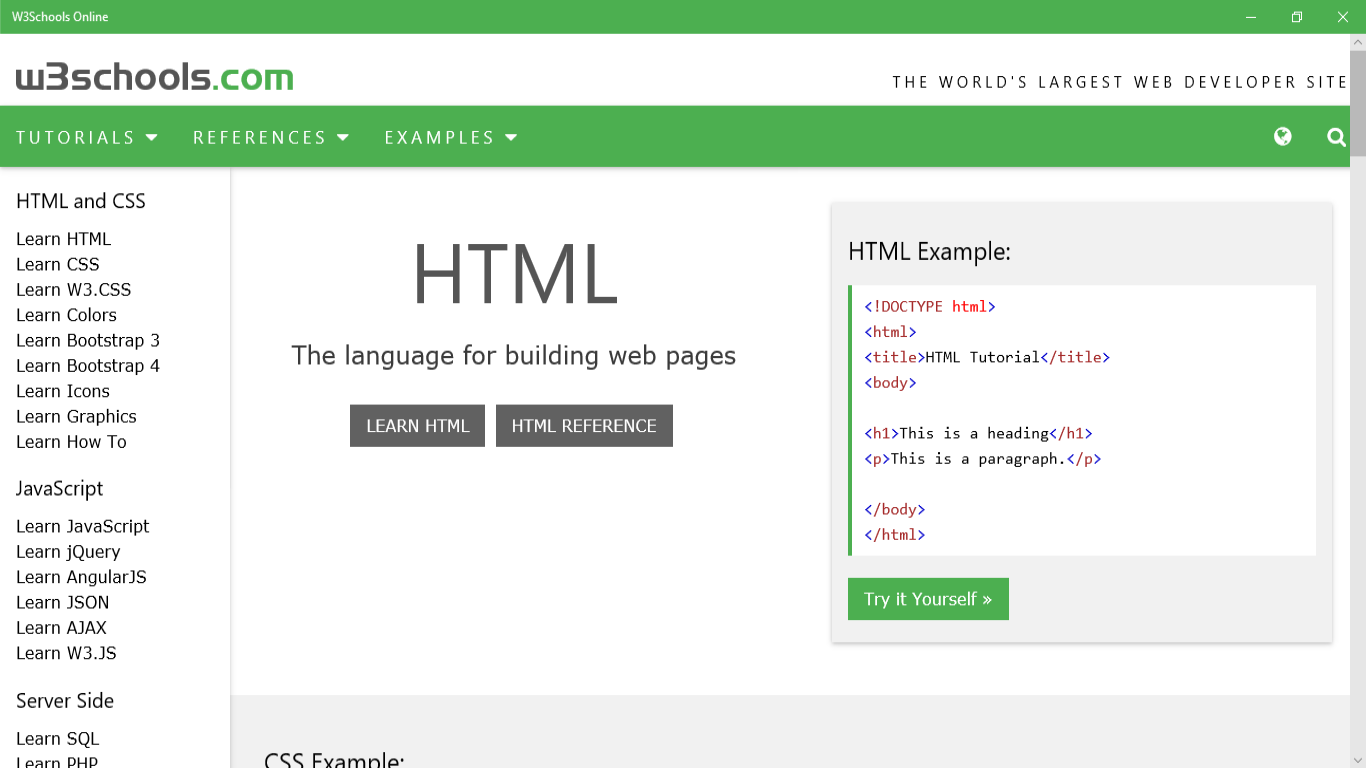Select TUTORIALS in the navigation bar
This screenshot has height=768, width=1366.
pyautogui.click(x=75, y=137)
